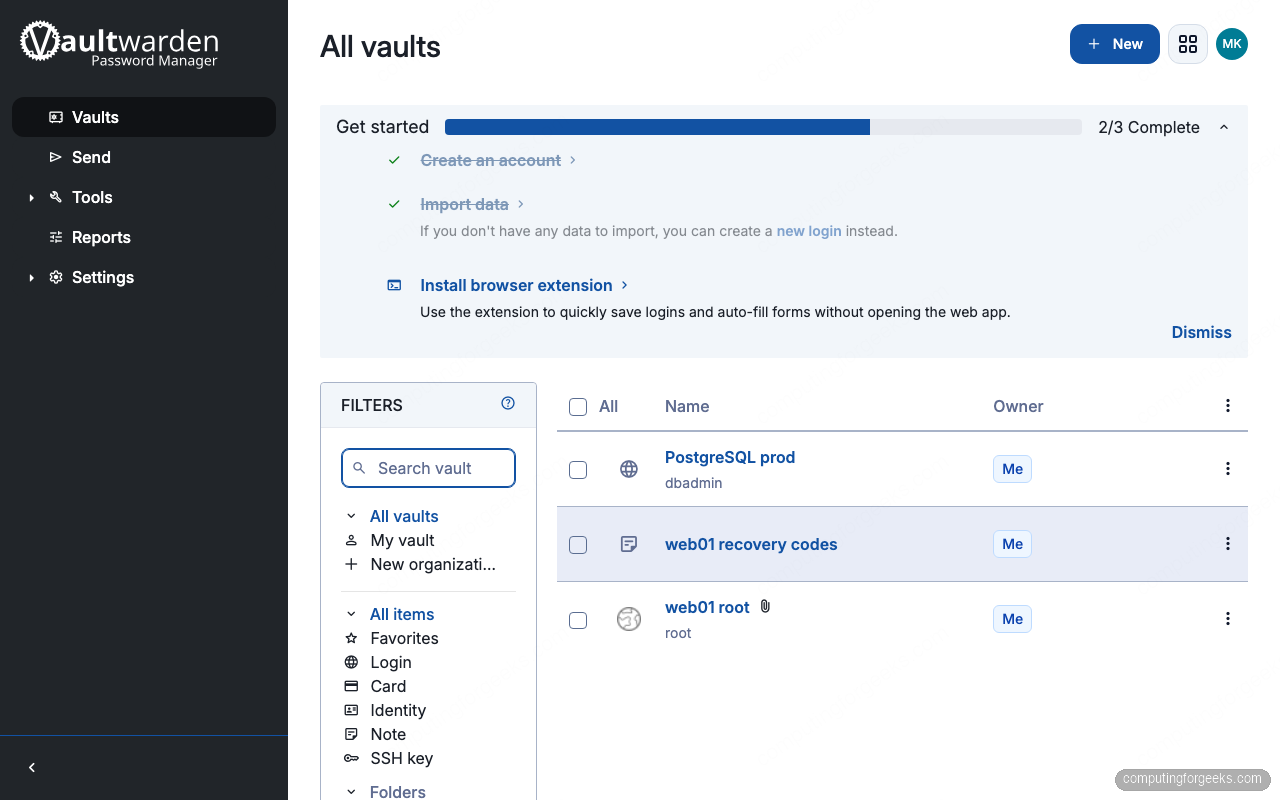Click the New button
Image resolution: width=1280 pixels, height=800 pixels.
tap(1115, 44)
